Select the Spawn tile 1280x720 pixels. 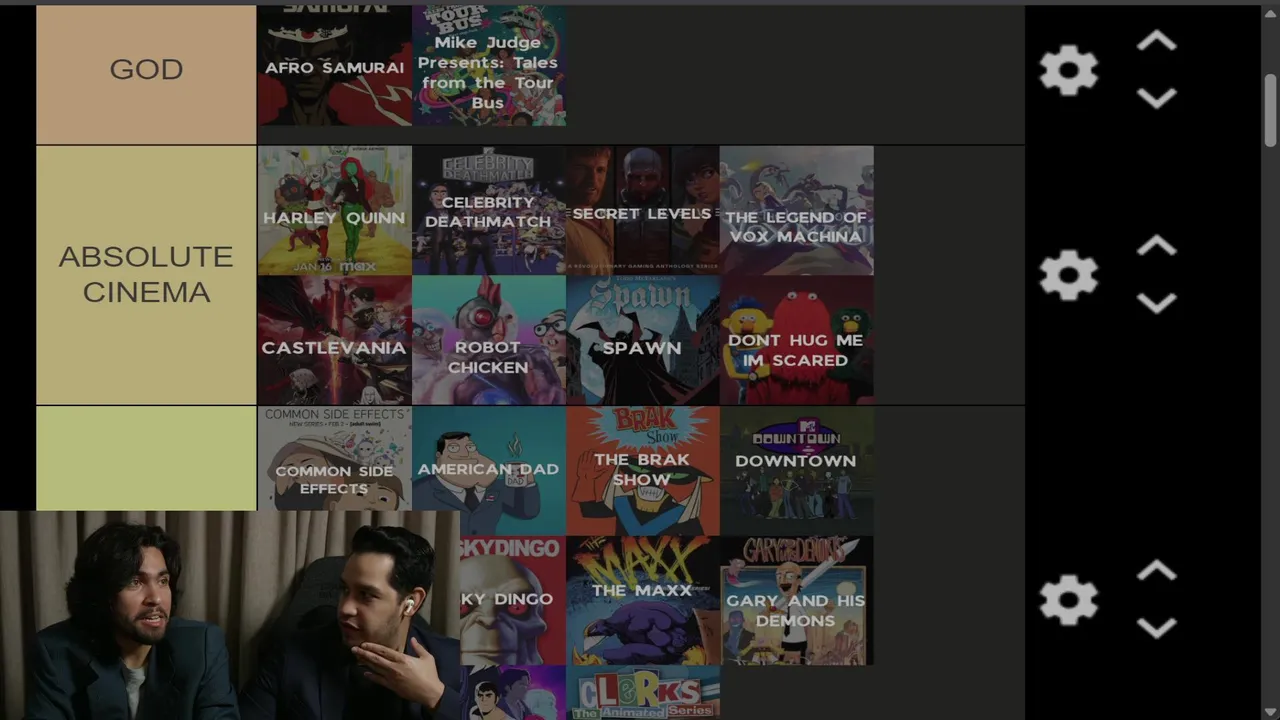coord(643,340)
